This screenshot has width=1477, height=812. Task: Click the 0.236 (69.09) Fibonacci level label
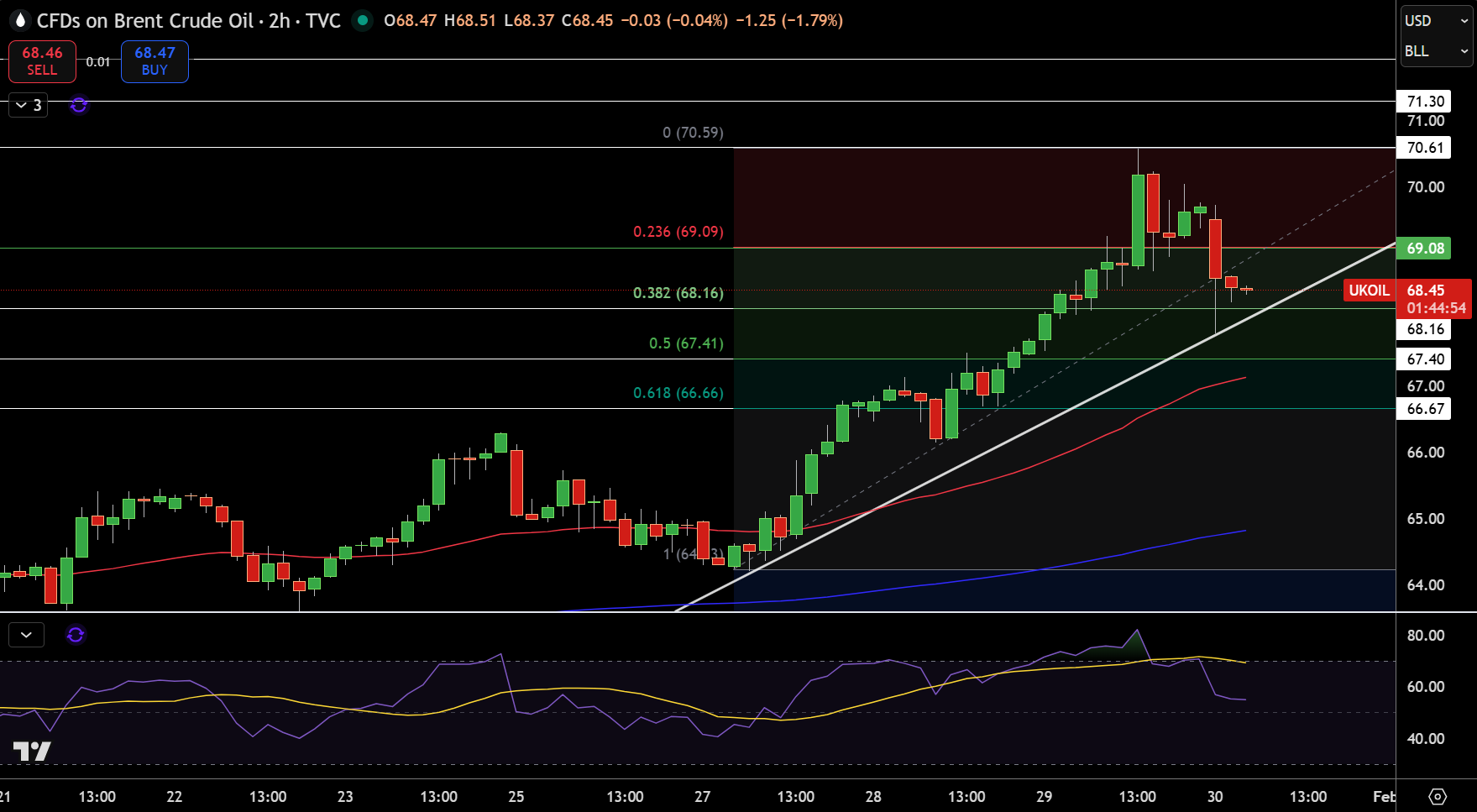point(678,232)
